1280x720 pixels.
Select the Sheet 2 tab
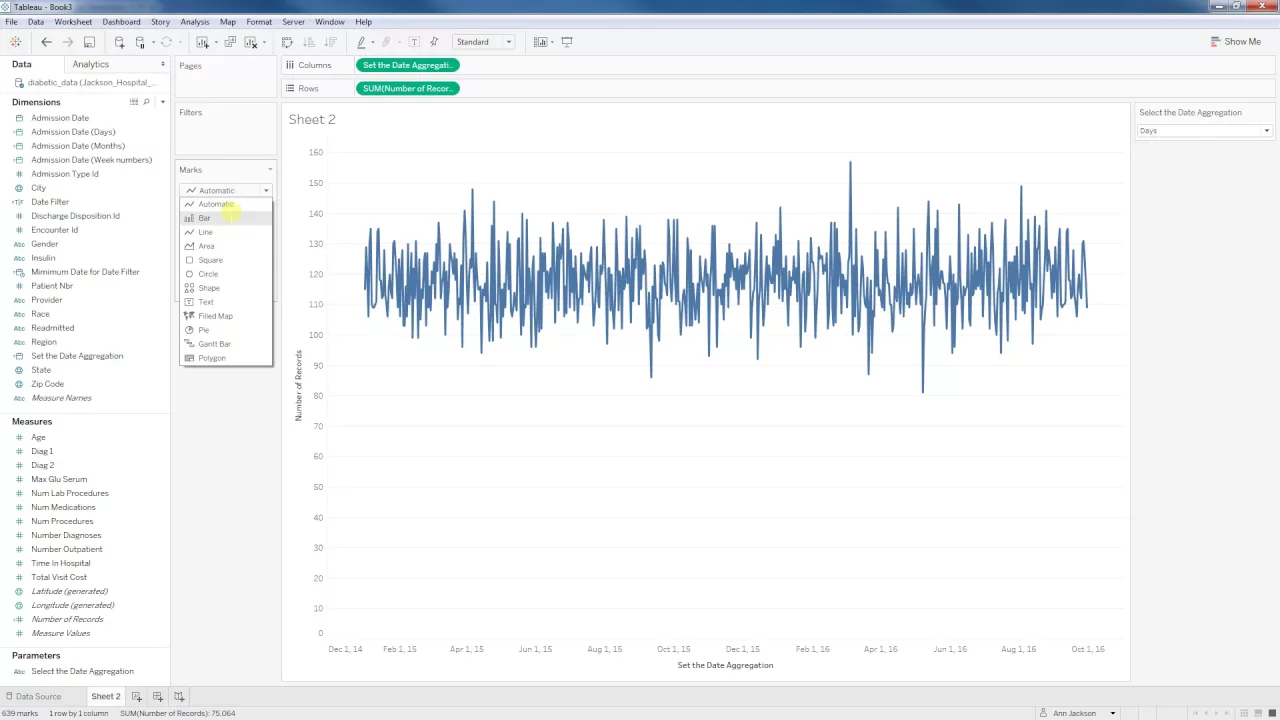(x=105, y=696)
